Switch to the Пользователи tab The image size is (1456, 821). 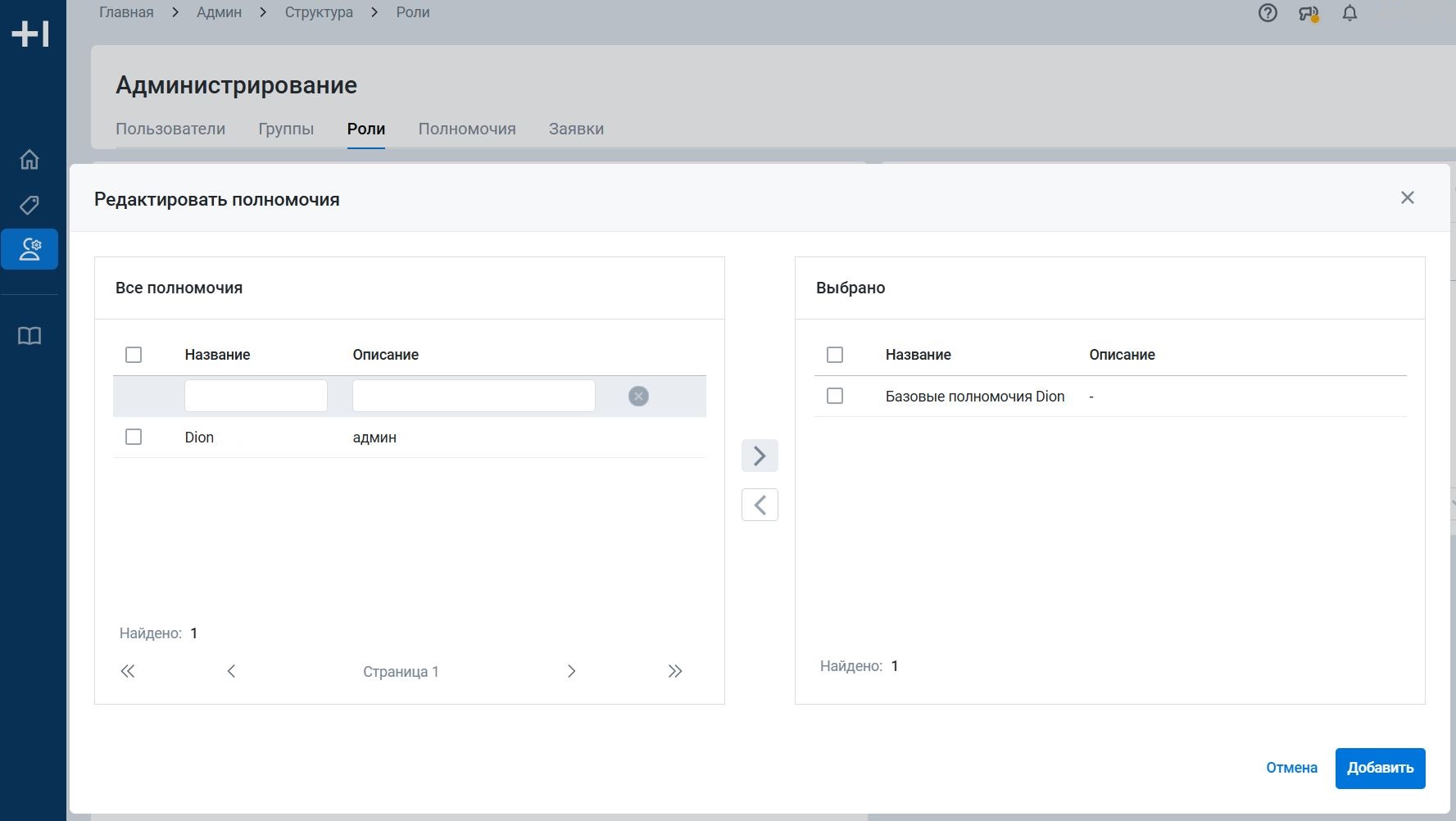170,129
